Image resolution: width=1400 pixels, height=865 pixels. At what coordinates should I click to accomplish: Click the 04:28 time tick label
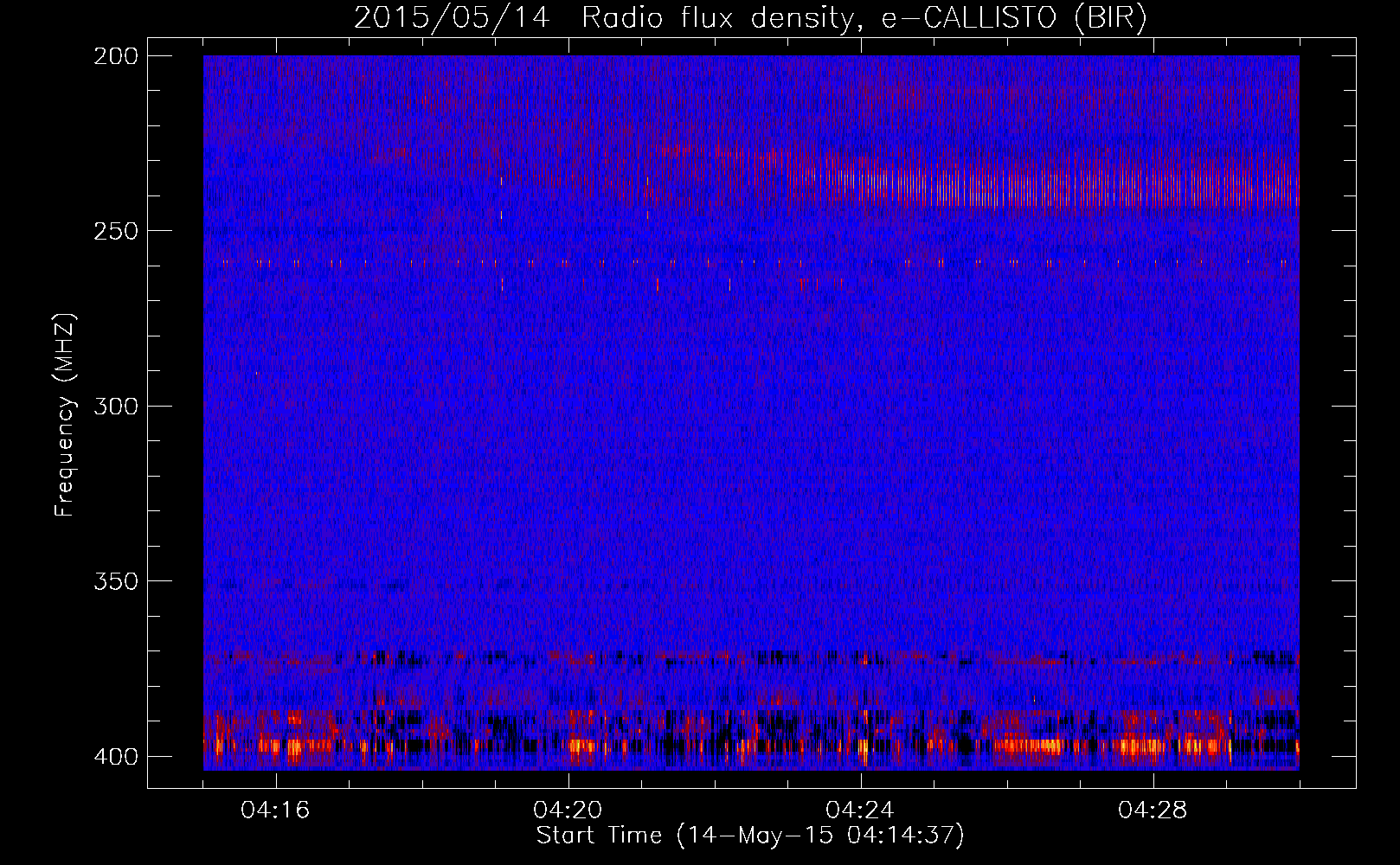pyautogui.click(x=1153, y=811)
